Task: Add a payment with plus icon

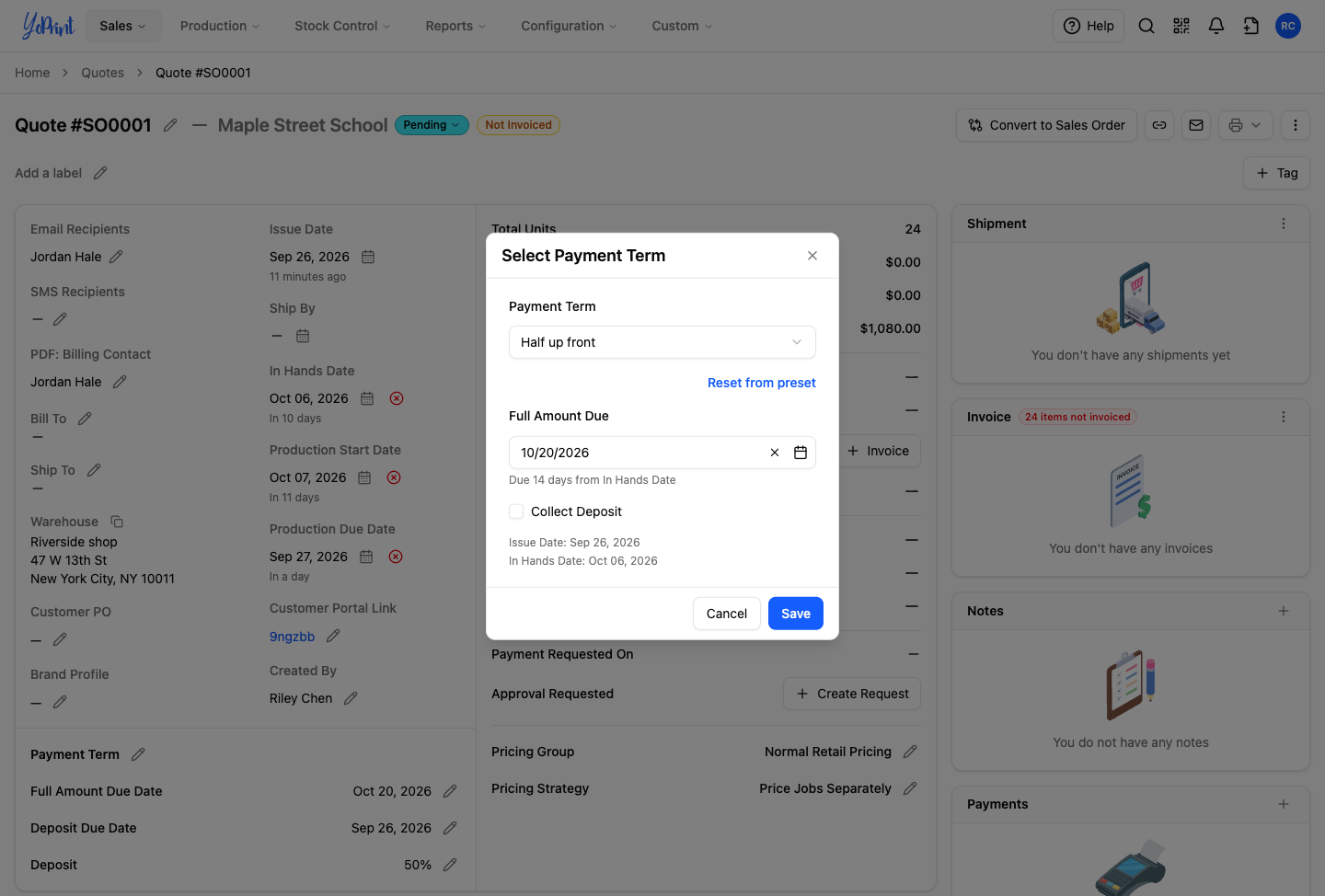Action: point(1284,804)
